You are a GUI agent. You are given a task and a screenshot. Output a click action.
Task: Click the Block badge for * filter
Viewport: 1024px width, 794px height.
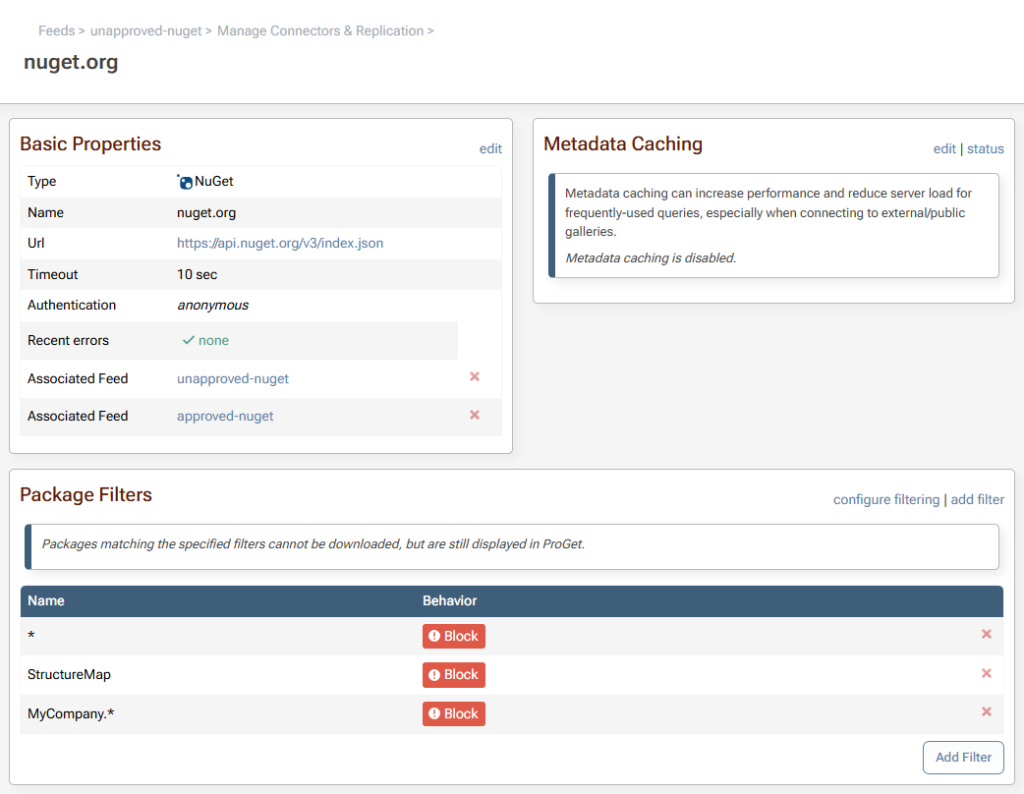click(453, 636)
